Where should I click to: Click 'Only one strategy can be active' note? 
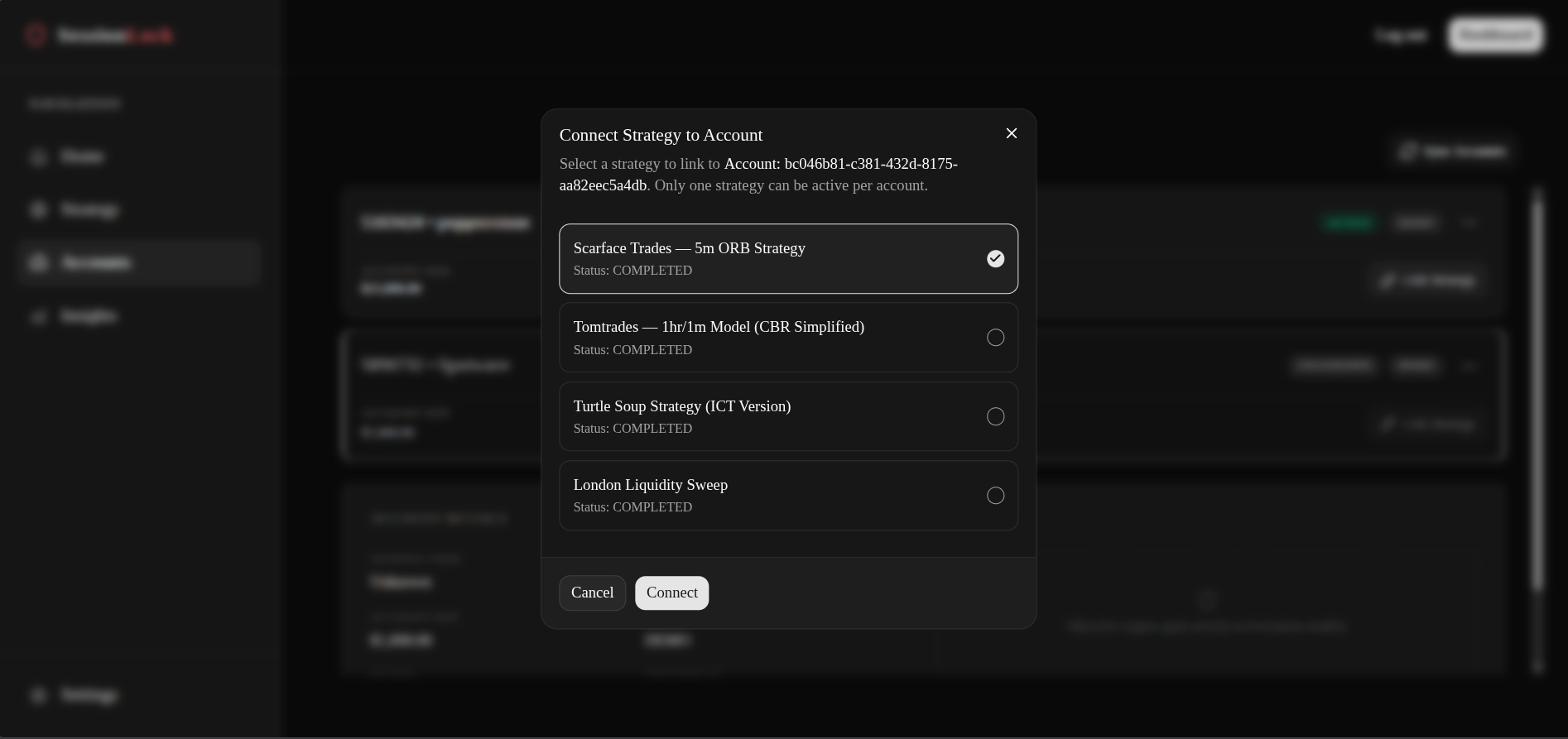coord(791,185)
